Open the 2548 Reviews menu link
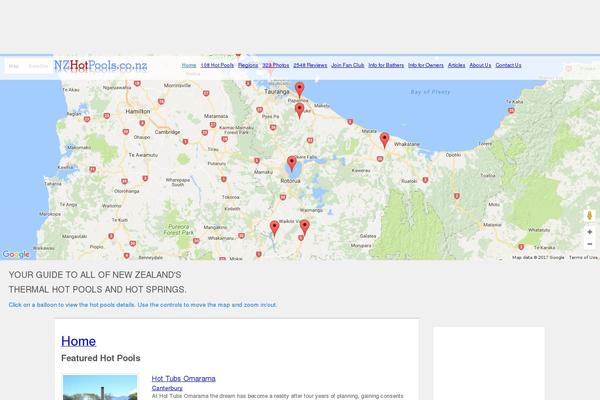Screen dimensions: 600x400 pos(310,65)
